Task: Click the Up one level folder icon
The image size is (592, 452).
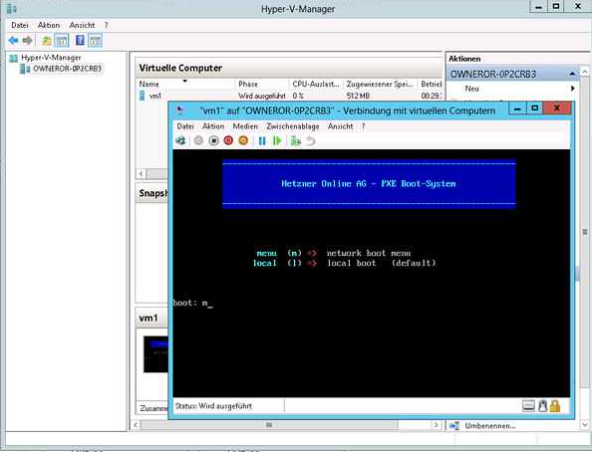Action: click(x=46, y=40)
